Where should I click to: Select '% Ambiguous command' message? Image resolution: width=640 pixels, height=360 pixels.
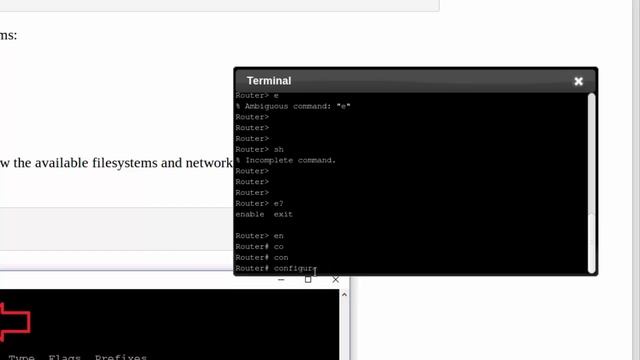(x=293, y=106)
